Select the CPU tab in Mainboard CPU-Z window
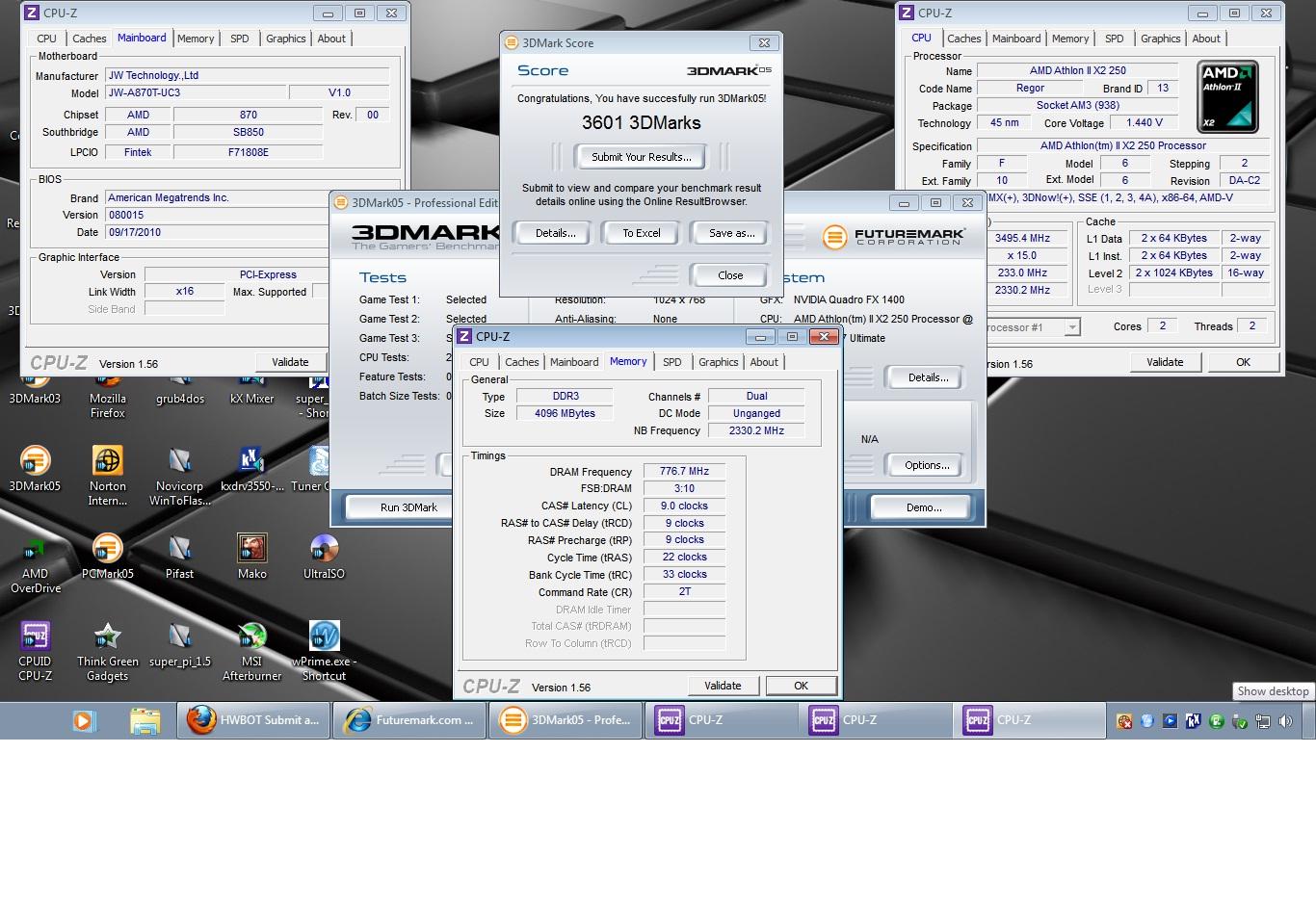 point(46,39)
